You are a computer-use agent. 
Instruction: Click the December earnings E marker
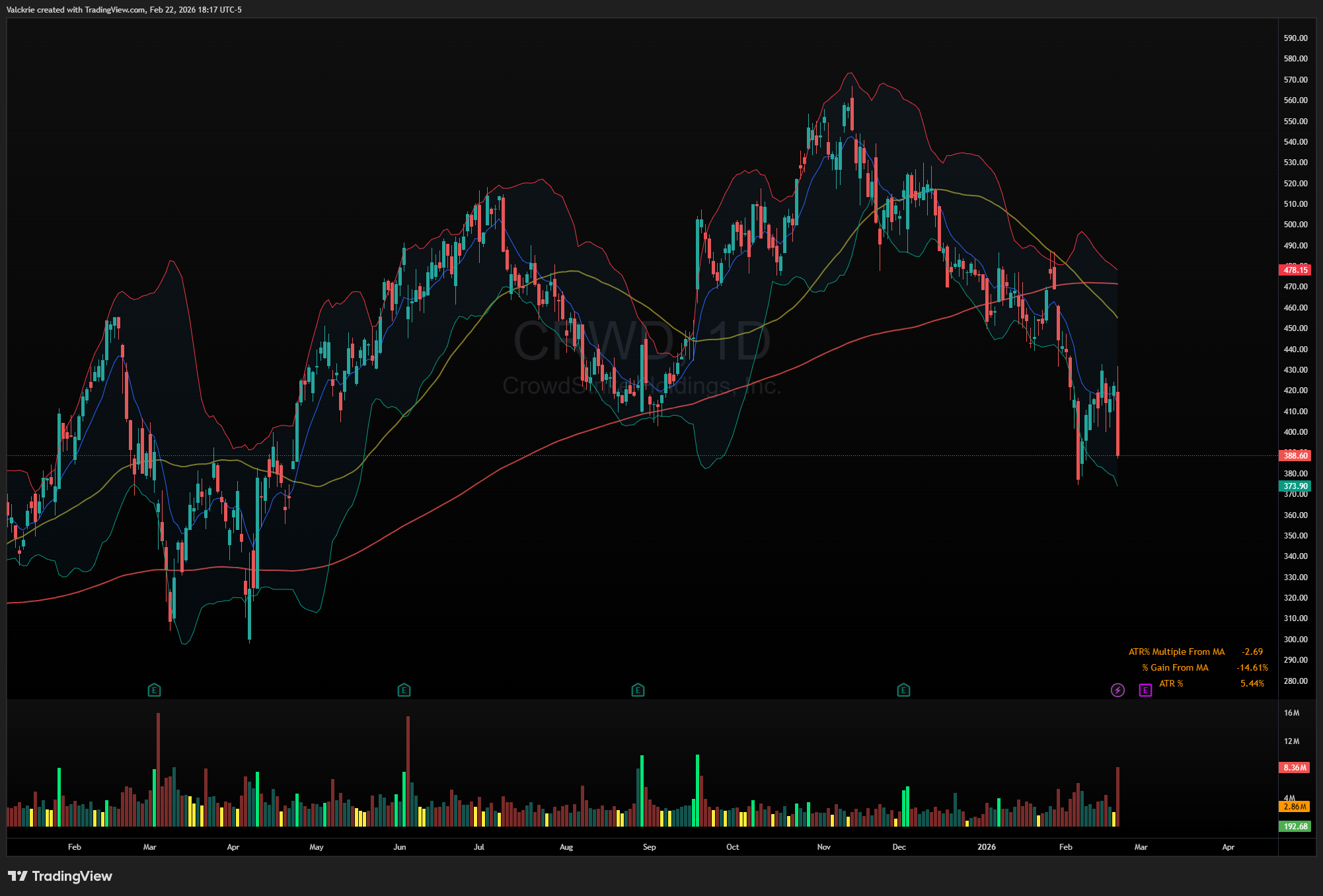903,691
